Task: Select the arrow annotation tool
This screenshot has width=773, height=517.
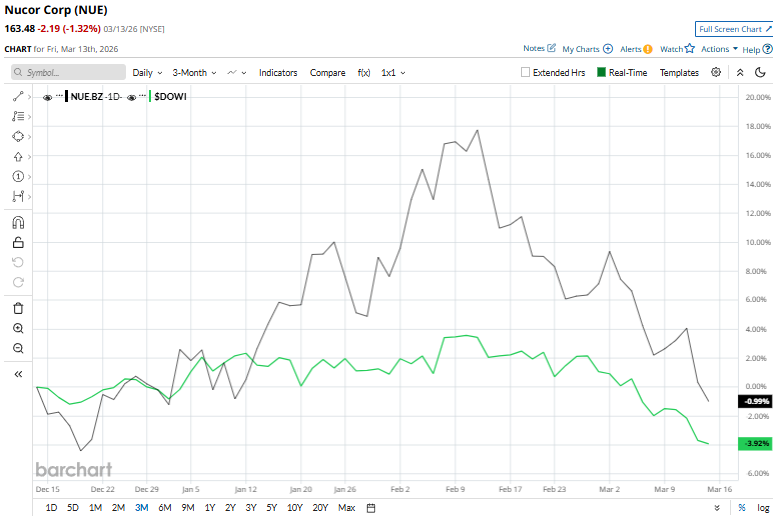Action: pyautogui.click(x=18, y=157)
